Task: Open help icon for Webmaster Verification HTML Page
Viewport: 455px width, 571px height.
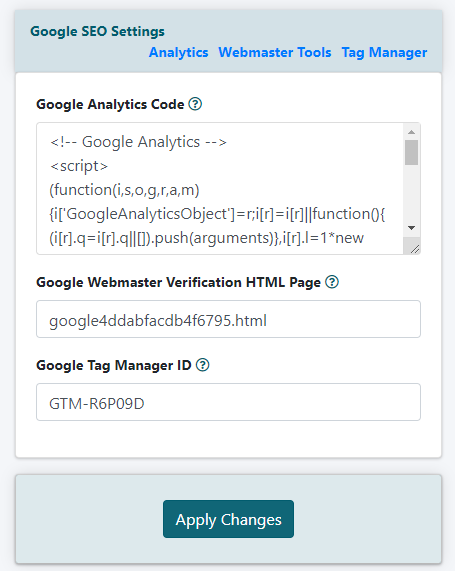Action: (x=332, y=282)
